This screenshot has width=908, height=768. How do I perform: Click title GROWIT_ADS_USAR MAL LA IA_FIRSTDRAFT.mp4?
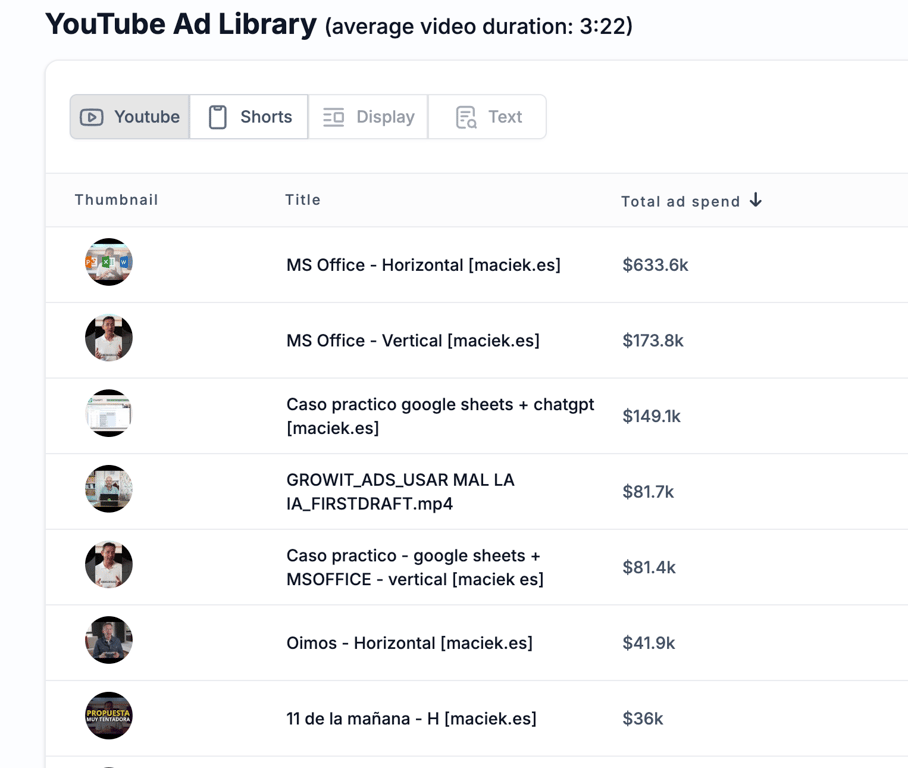coord(400,492)
